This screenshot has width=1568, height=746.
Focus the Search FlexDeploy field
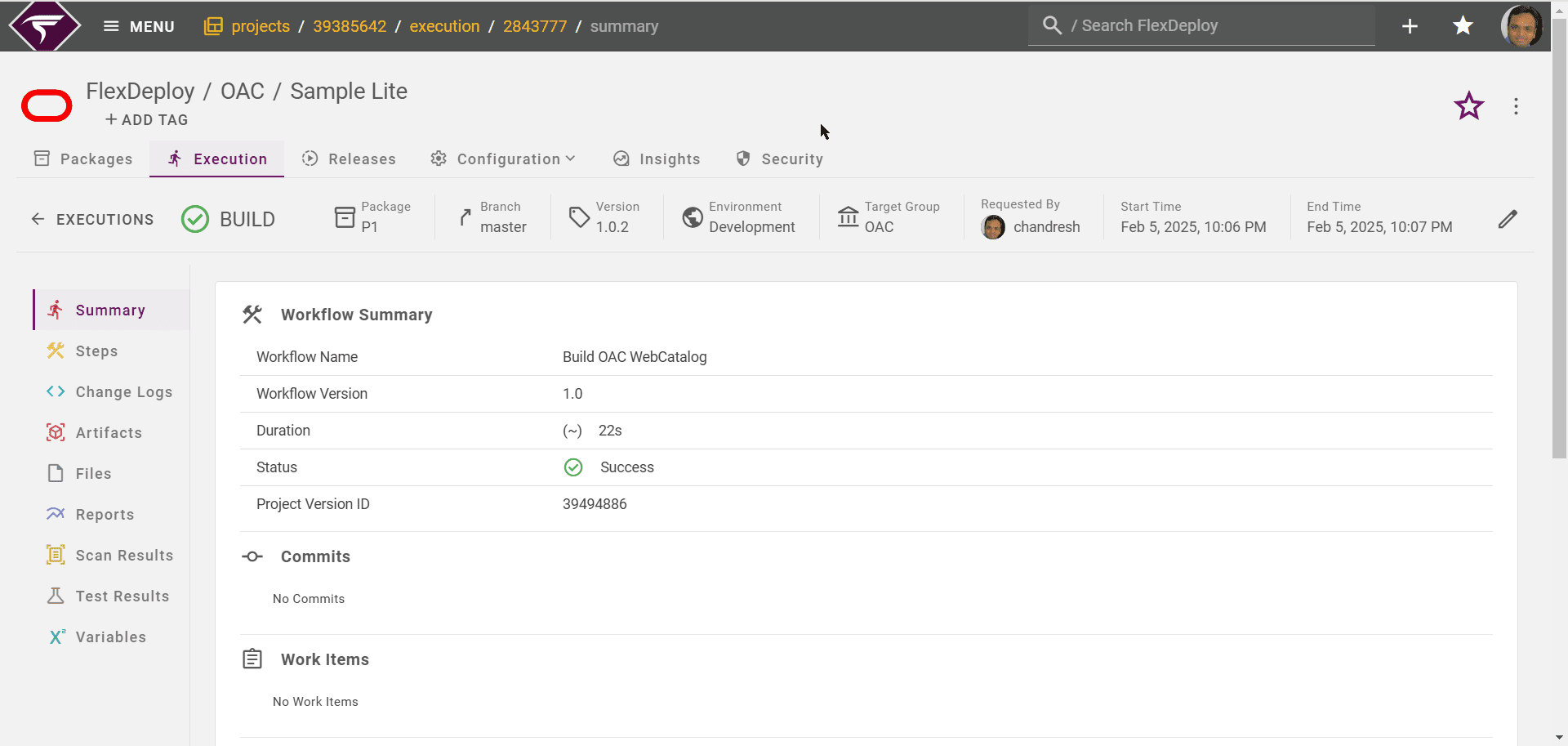click(1201, 25)
